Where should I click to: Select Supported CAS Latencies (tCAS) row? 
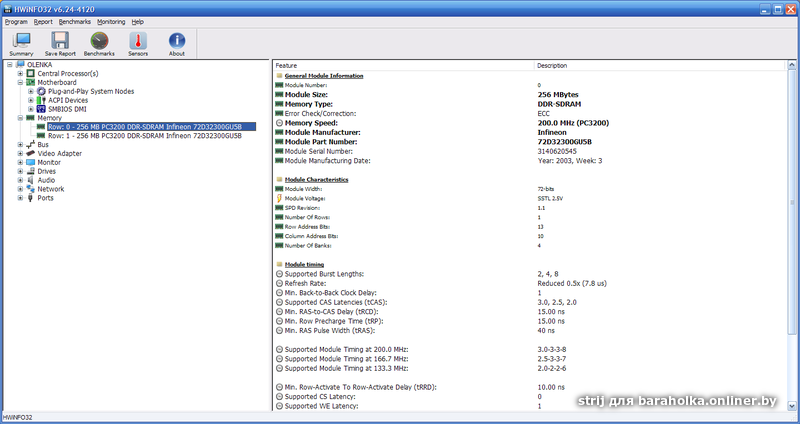(529, 302)
